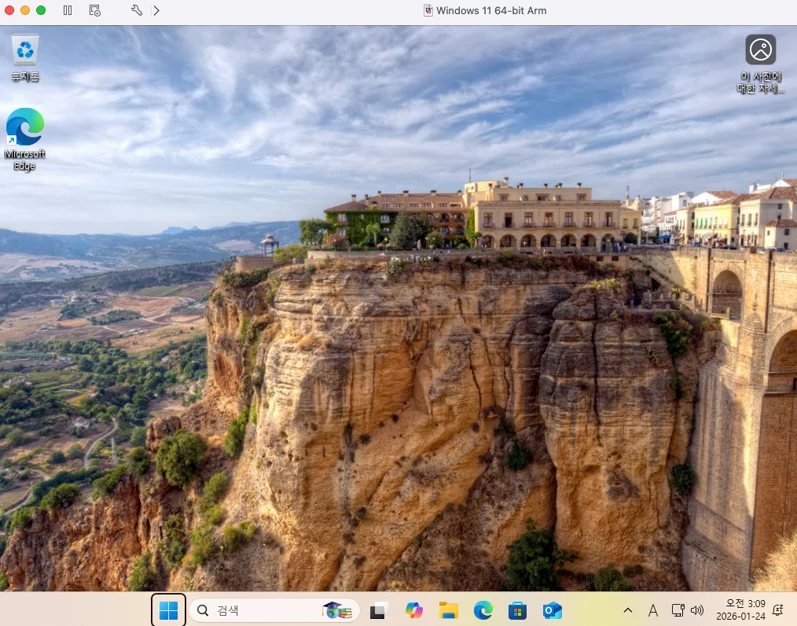Viewport: 797px width, 626px height.
Task: Expand the hidden system tray icons
Action: (x=628, y=610)
